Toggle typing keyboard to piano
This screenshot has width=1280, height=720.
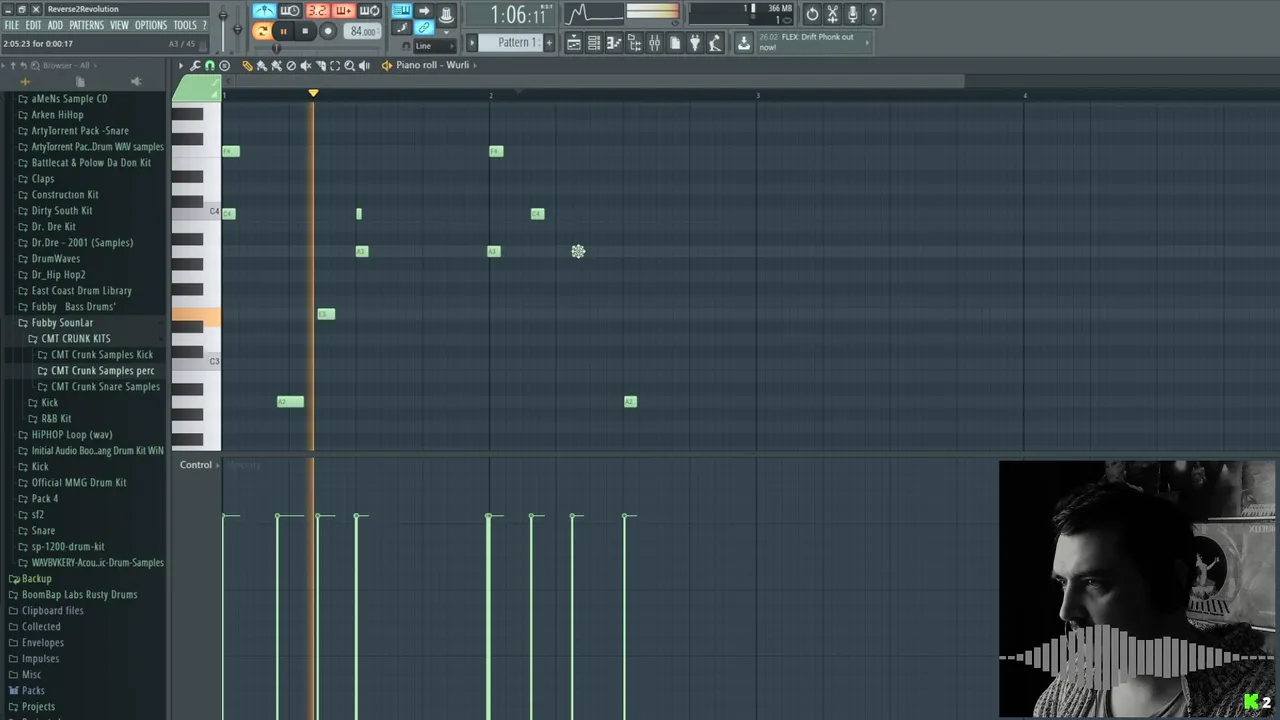pyautogui.click(x=402, y=11)
